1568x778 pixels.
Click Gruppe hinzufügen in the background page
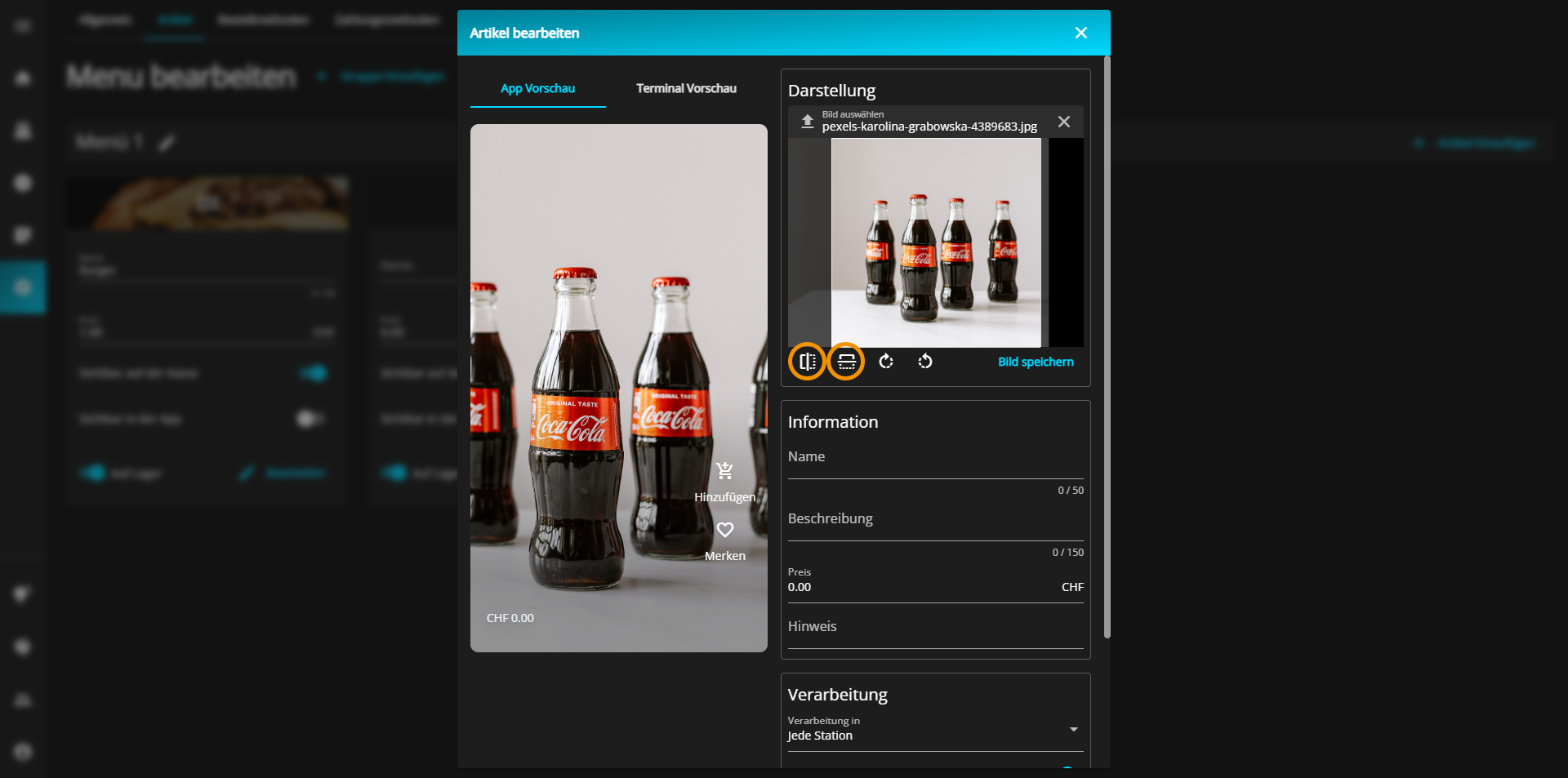pos(382,76)
